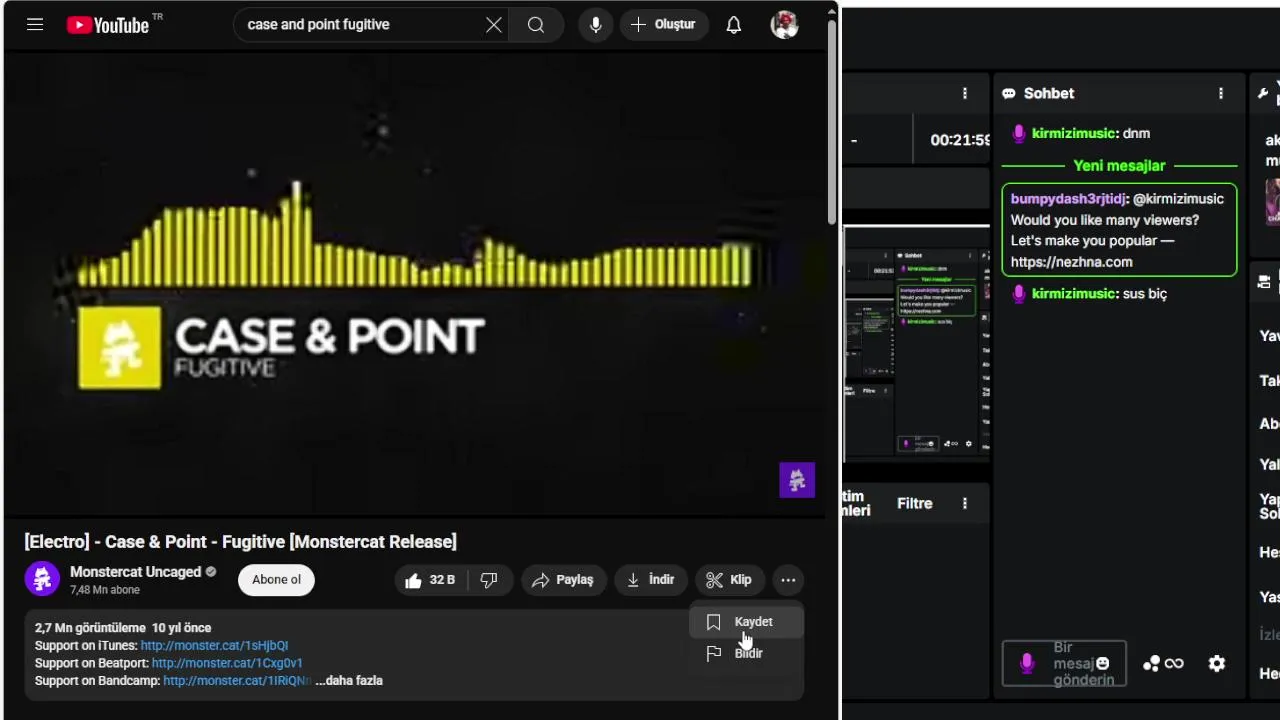
Task: Click the purple Monstercat watermark on the video
Action: click(797, 480)
